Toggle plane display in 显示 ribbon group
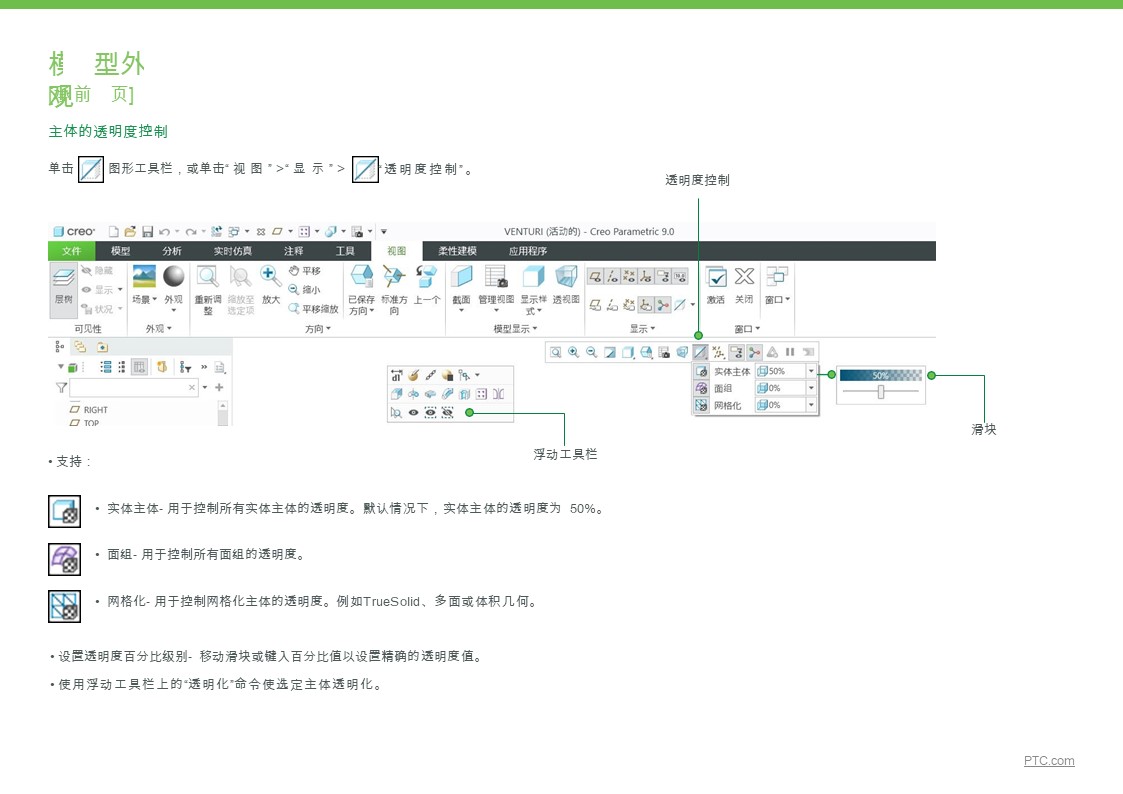 tap(595, 276)
